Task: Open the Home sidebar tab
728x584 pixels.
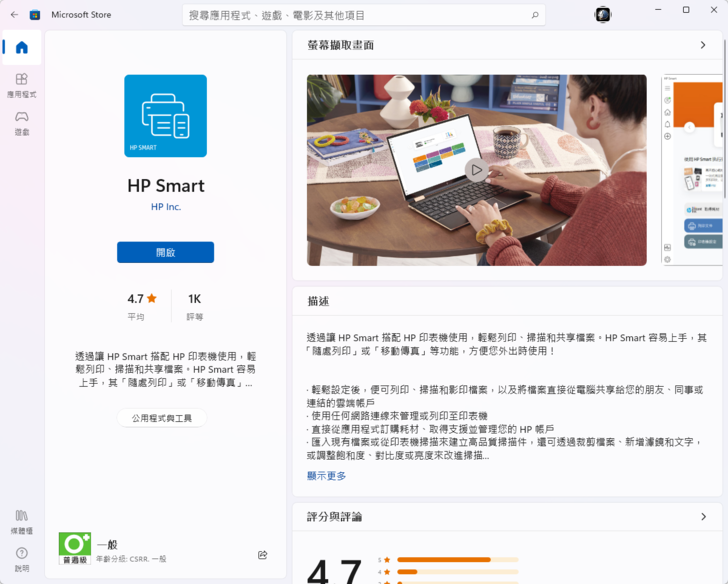Action: 22,47
